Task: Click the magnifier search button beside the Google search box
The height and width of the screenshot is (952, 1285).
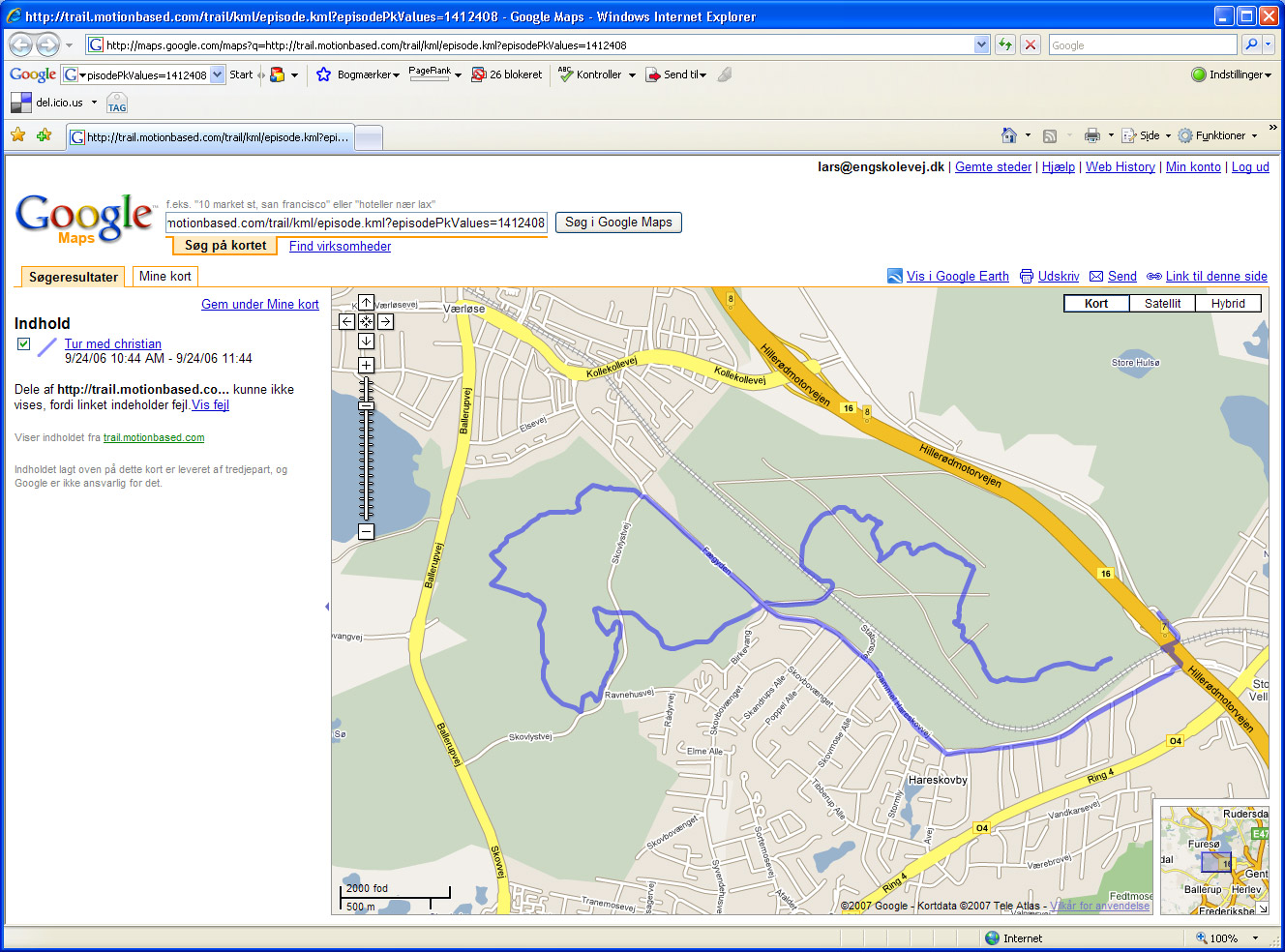Action: point(1251,45)
